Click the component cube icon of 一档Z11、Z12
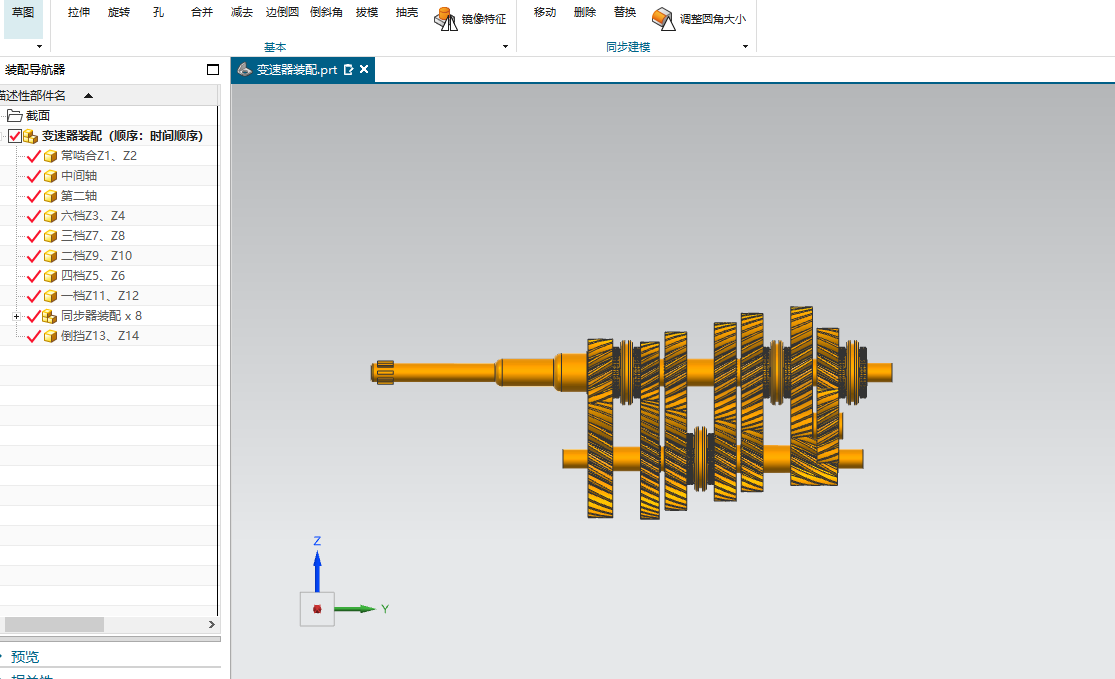 pos(50,296)
